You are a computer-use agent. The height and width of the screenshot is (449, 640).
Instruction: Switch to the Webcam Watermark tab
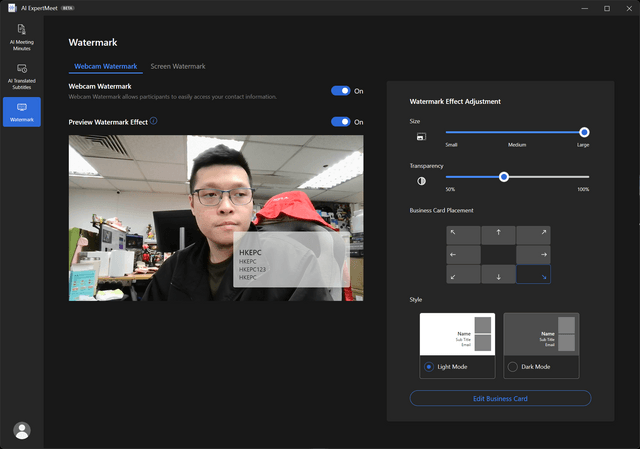[x=106, y=66]
